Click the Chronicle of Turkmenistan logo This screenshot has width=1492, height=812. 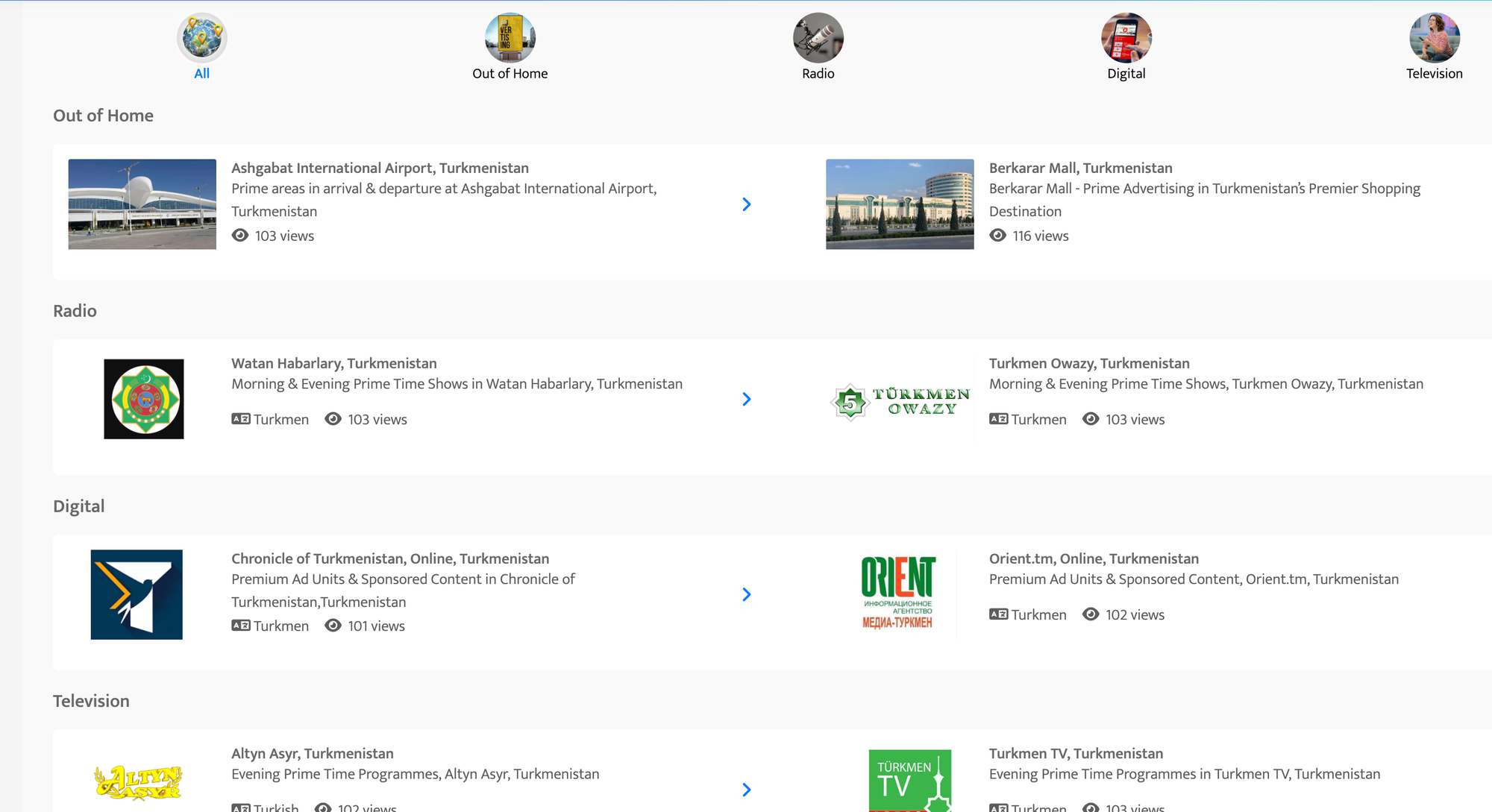click(x=137, y=594)
